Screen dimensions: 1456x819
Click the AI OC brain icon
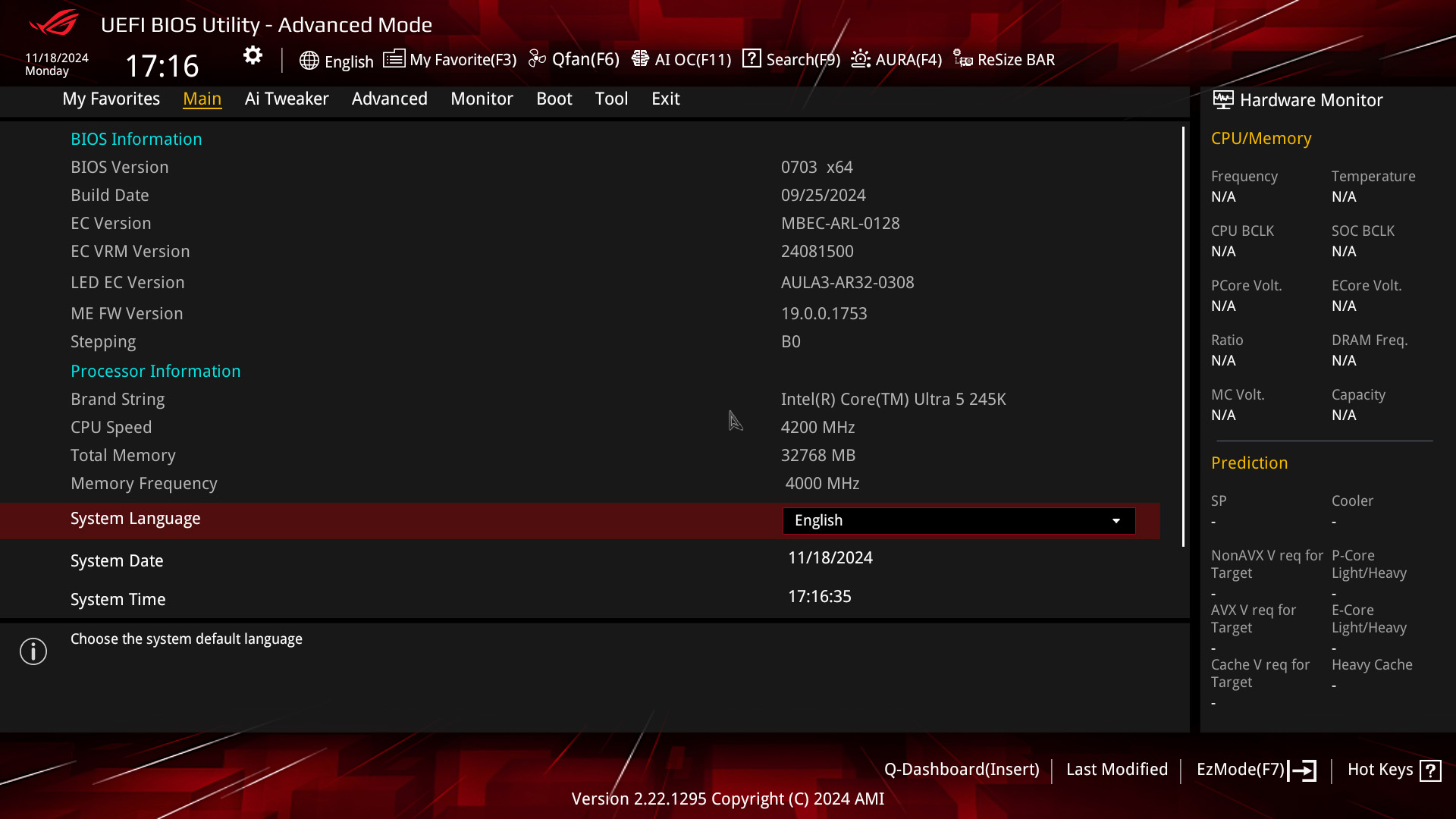click(640, 58)
